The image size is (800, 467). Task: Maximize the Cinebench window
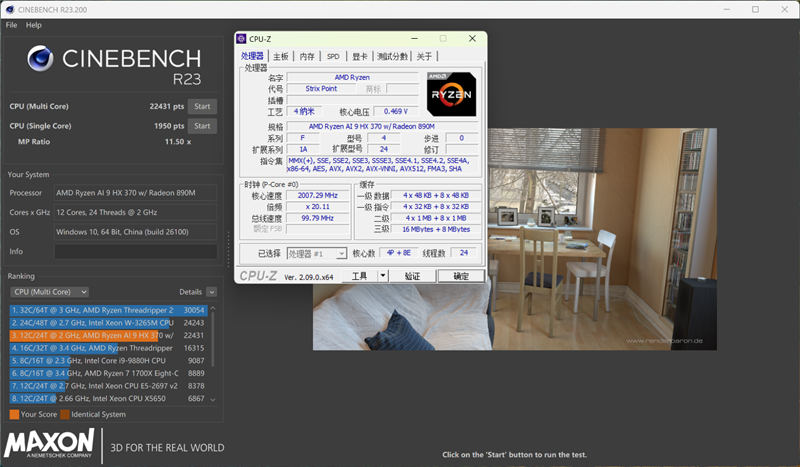[756, 9]
